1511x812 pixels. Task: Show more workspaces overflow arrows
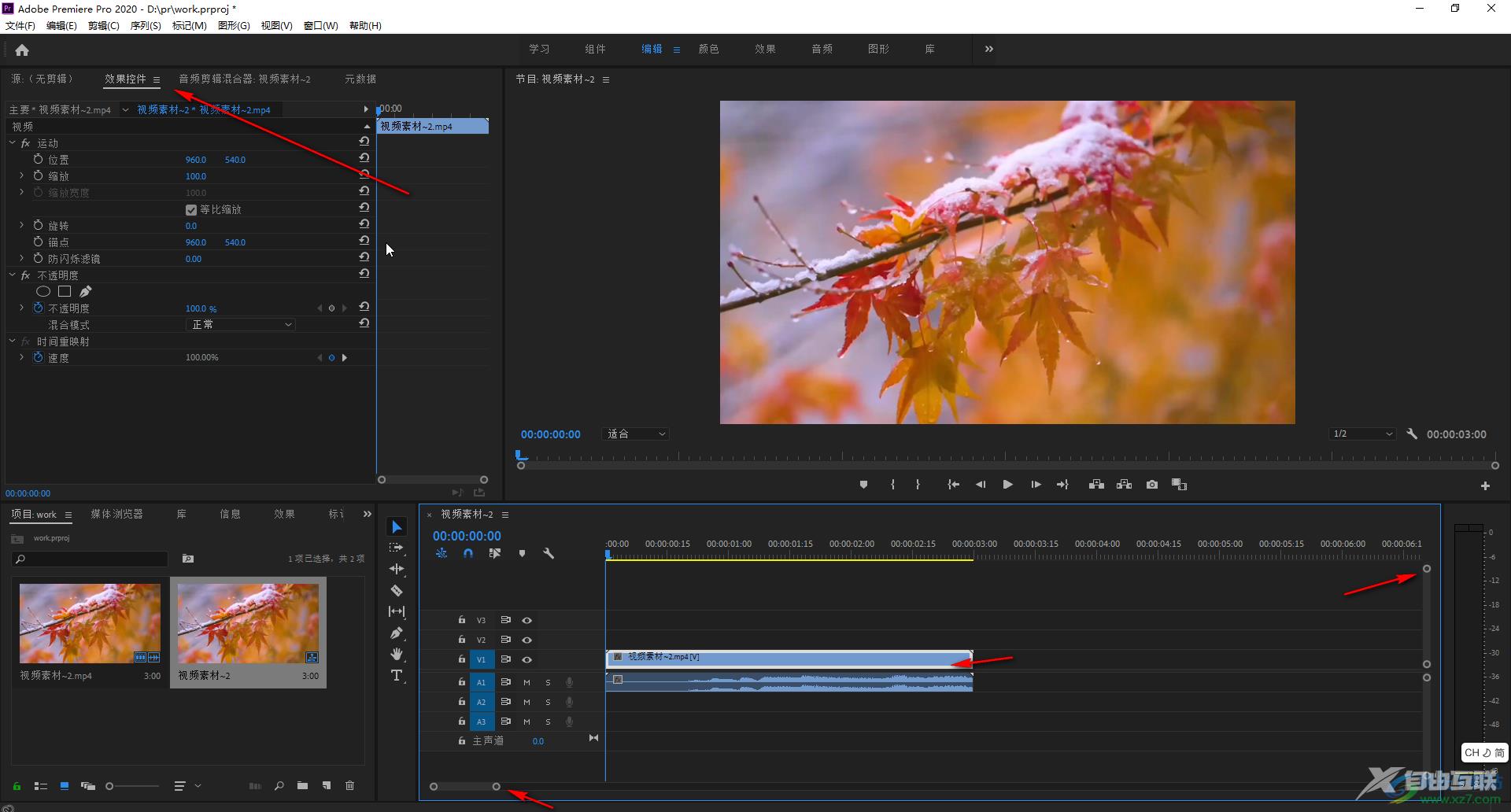click(989, 49)
